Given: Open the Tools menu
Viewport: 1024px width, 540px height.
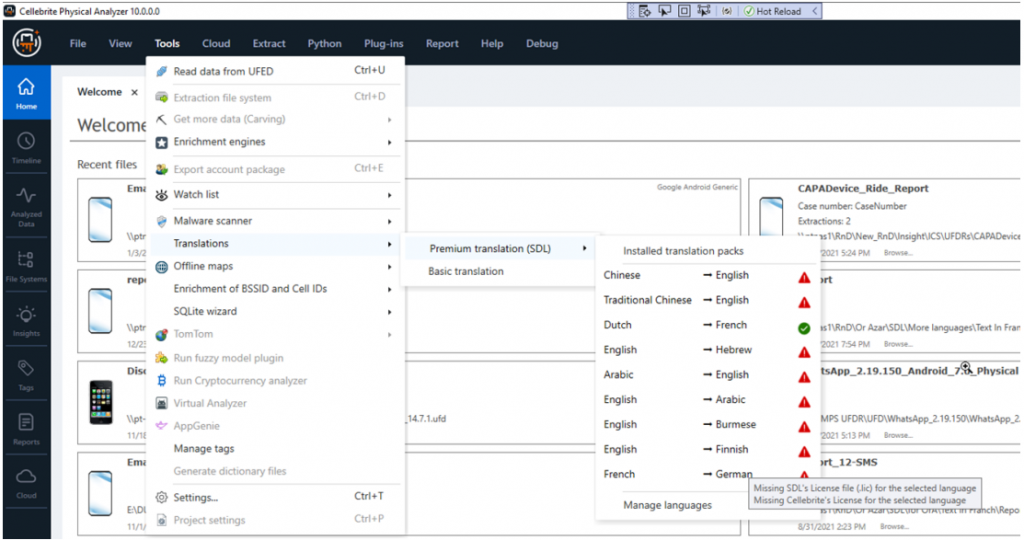Looking at the screenshot, I should click(167, 44).
